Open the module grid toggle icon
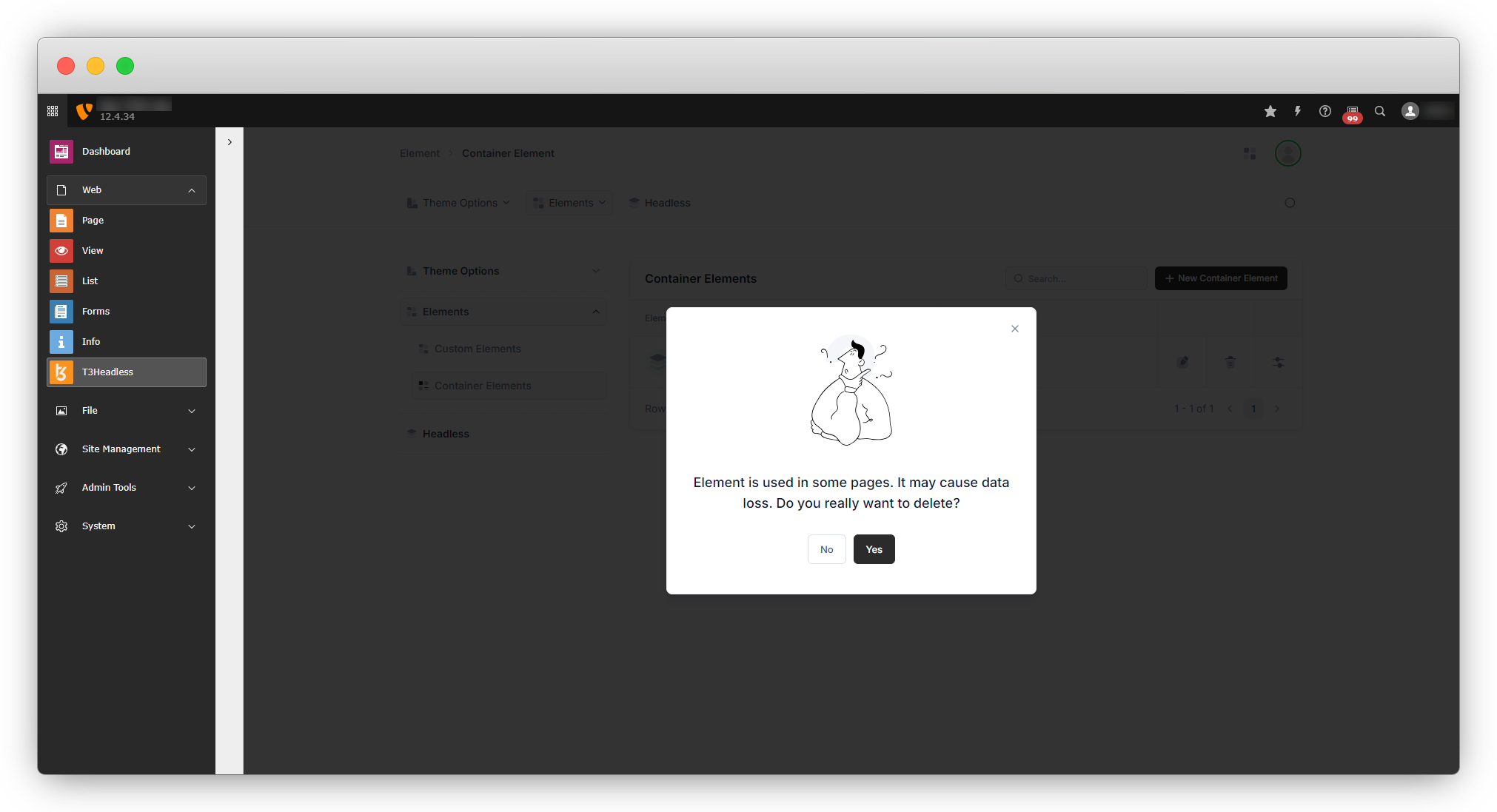The image size is (1497, 812). 53,111
